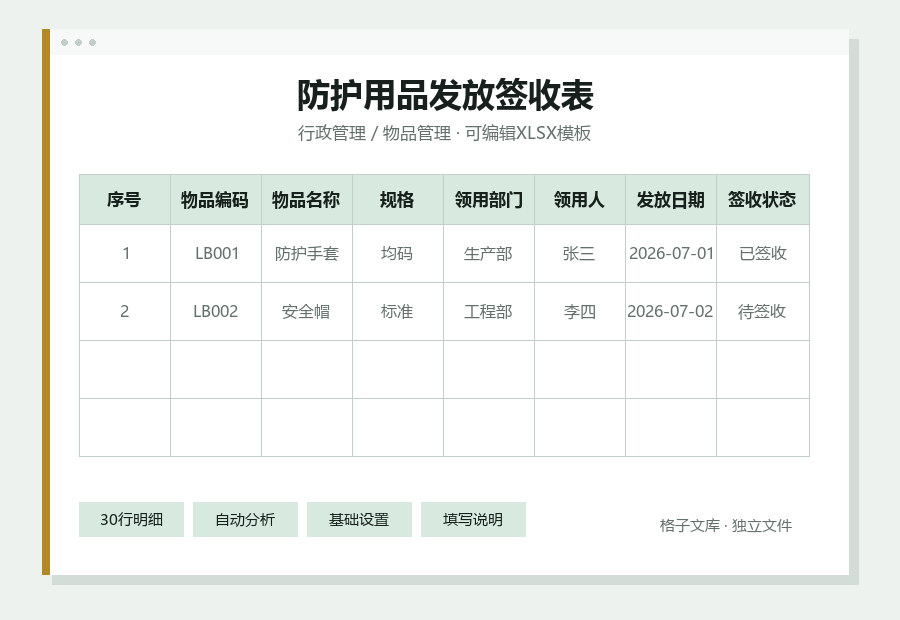Select the 领用人 header cell
Screen dimensions: 900x620
(580, 200)
